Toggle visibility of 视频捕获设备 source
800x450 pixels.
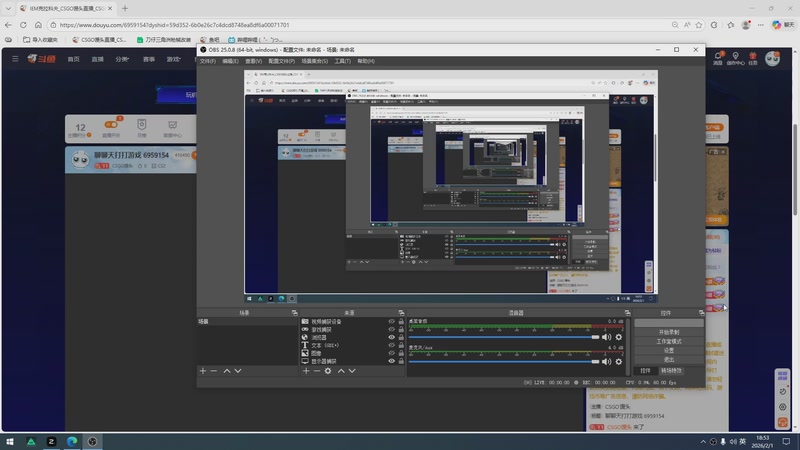point(391,321)
